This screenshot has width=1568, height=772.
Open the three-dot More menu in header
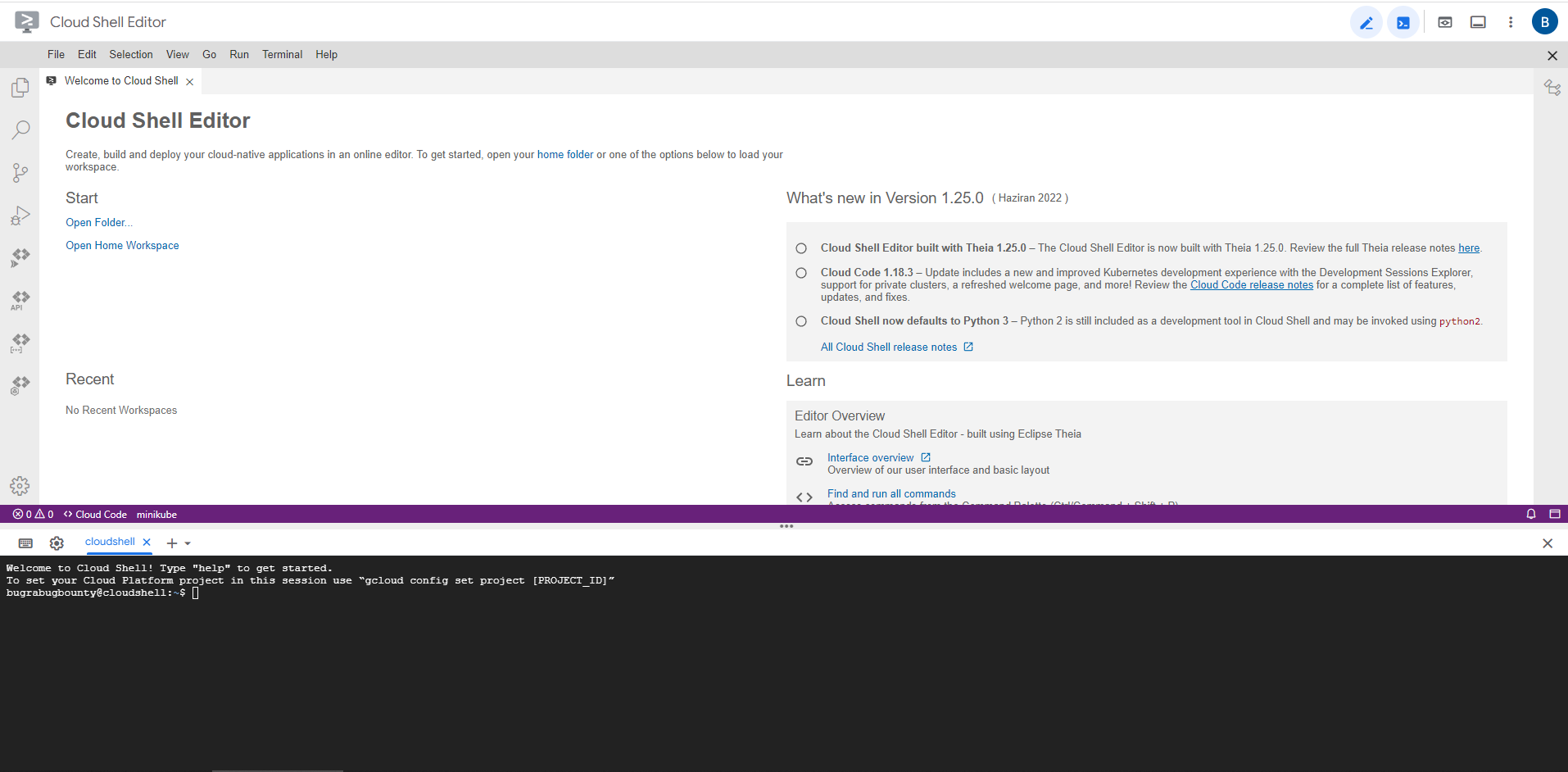[1511, 23]
